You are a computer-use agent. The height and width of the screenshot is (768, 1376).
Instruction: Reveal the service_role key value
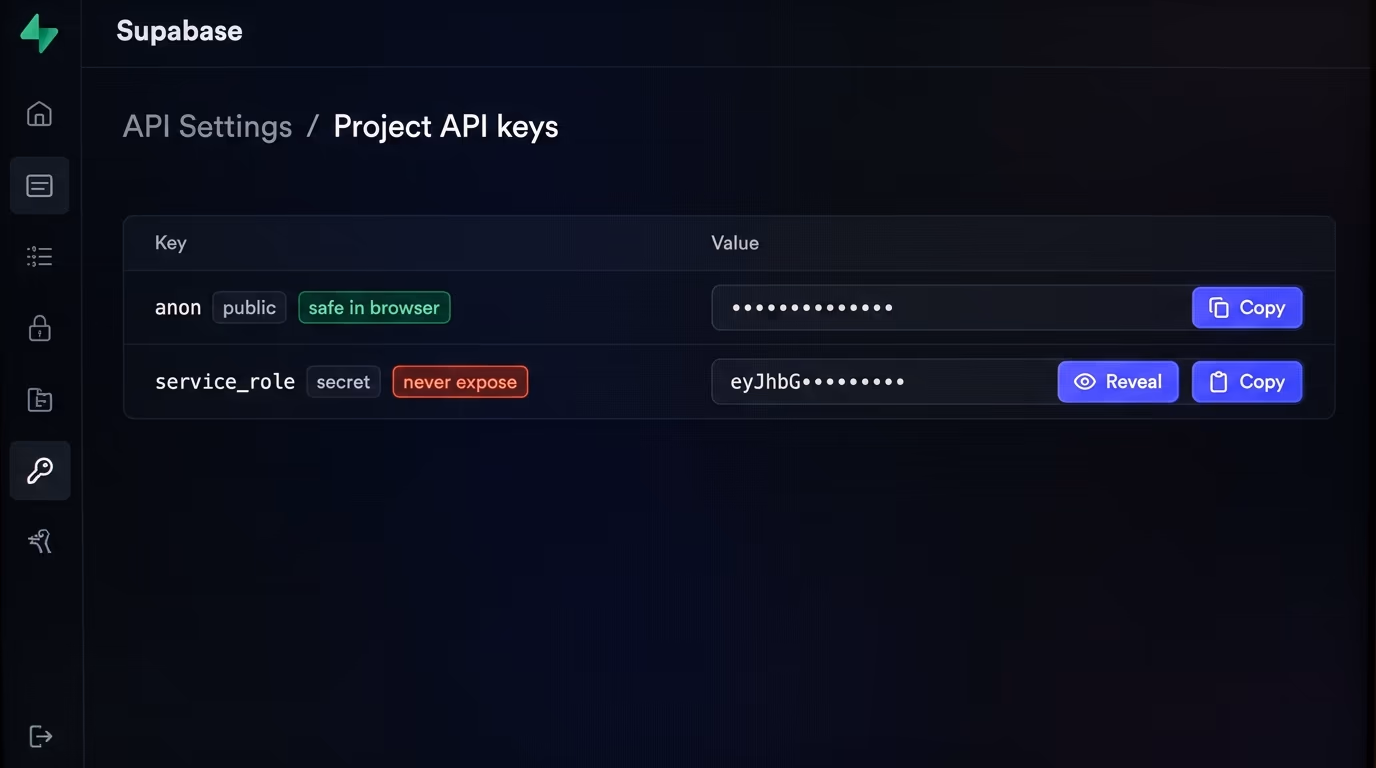pyautogui.click(x=1118, y=382)
